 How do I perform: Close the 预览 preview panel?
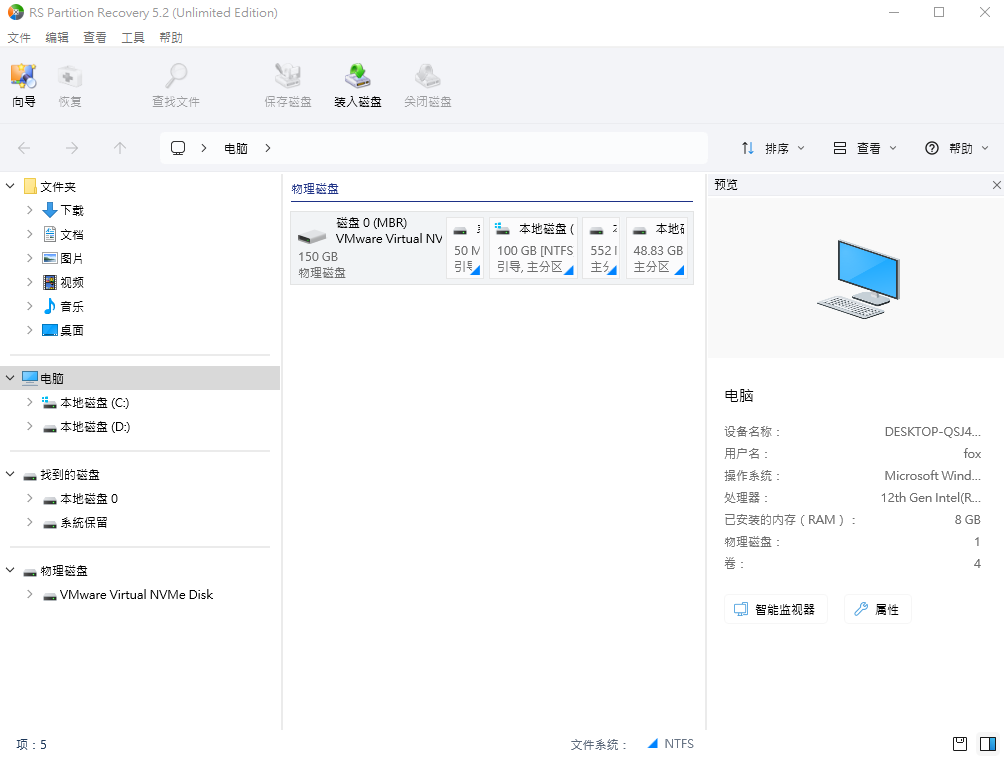point(996,185)
